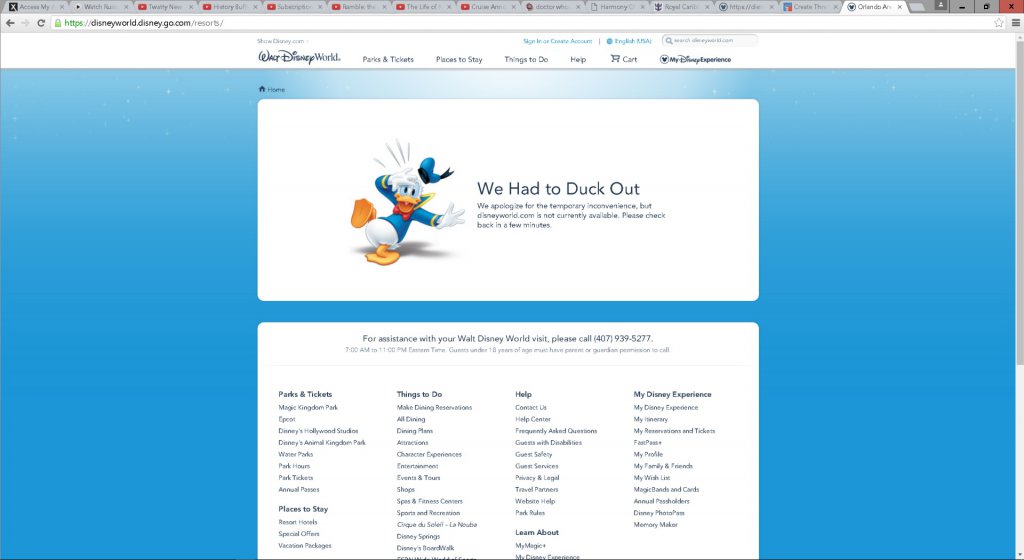
Task: Open Disney's Hollywood Studios link
Action: pyautogui.click(x=318, y=431)
